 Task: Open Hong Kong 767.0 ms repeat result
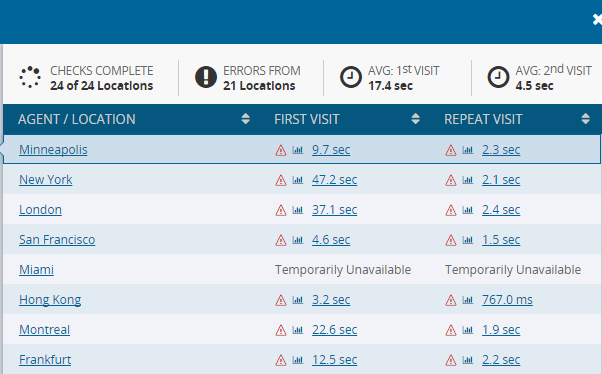point(507,300)
